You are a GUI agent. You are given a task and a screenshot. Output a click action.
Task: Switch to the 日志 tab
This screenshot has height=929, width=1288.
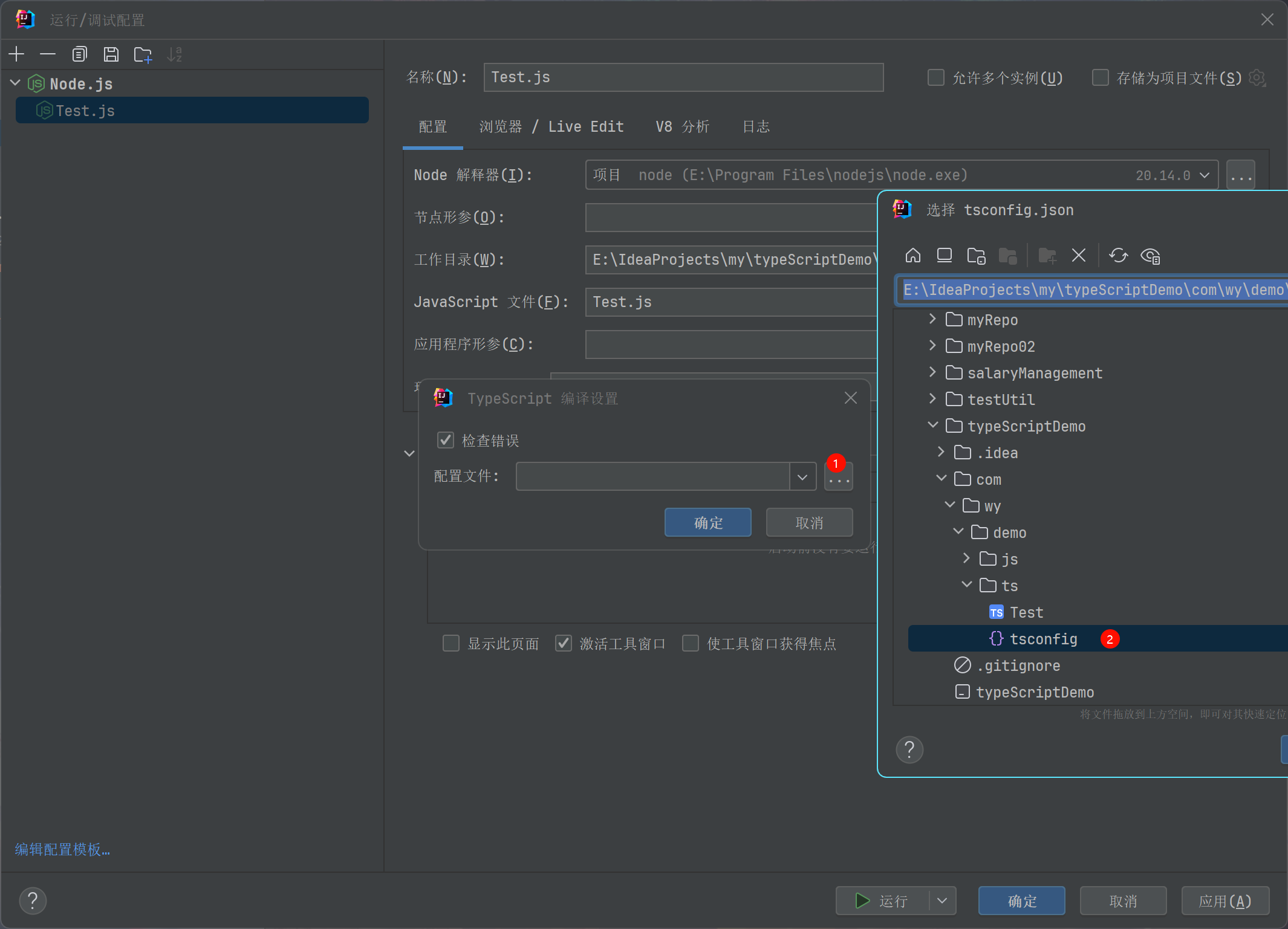756,127
